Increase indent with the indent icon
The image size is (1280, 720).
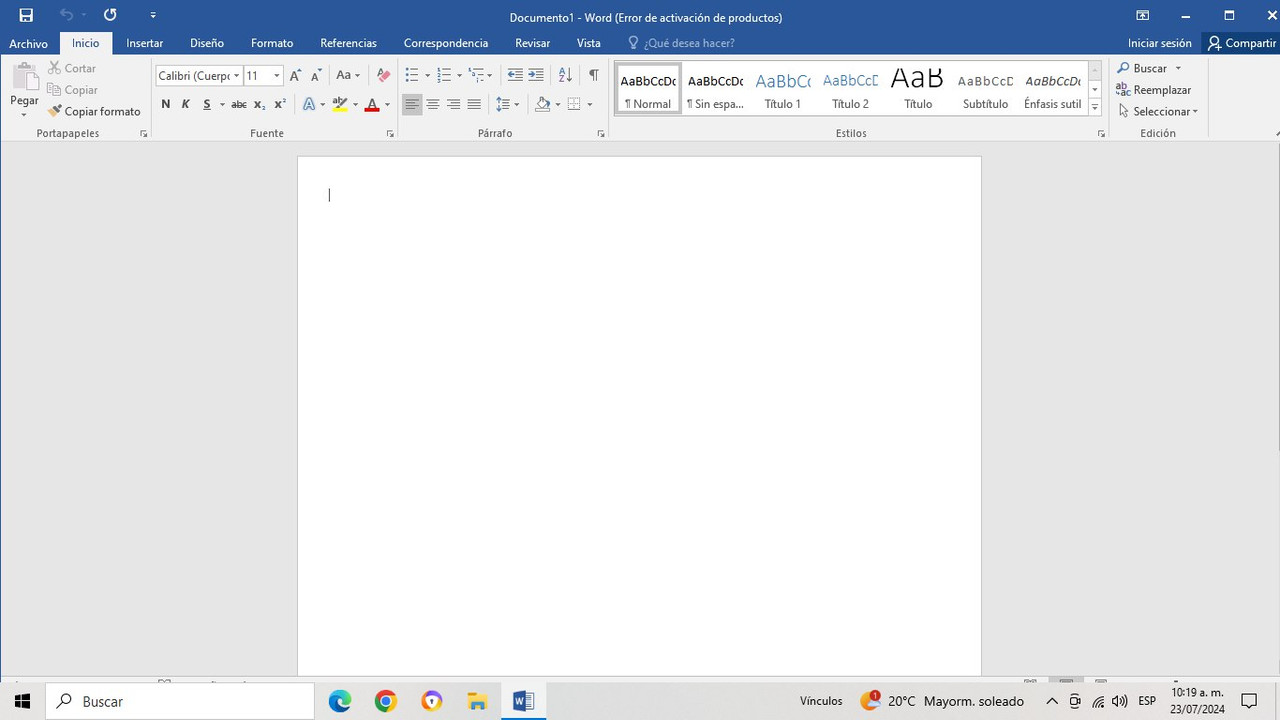[536, 75]
